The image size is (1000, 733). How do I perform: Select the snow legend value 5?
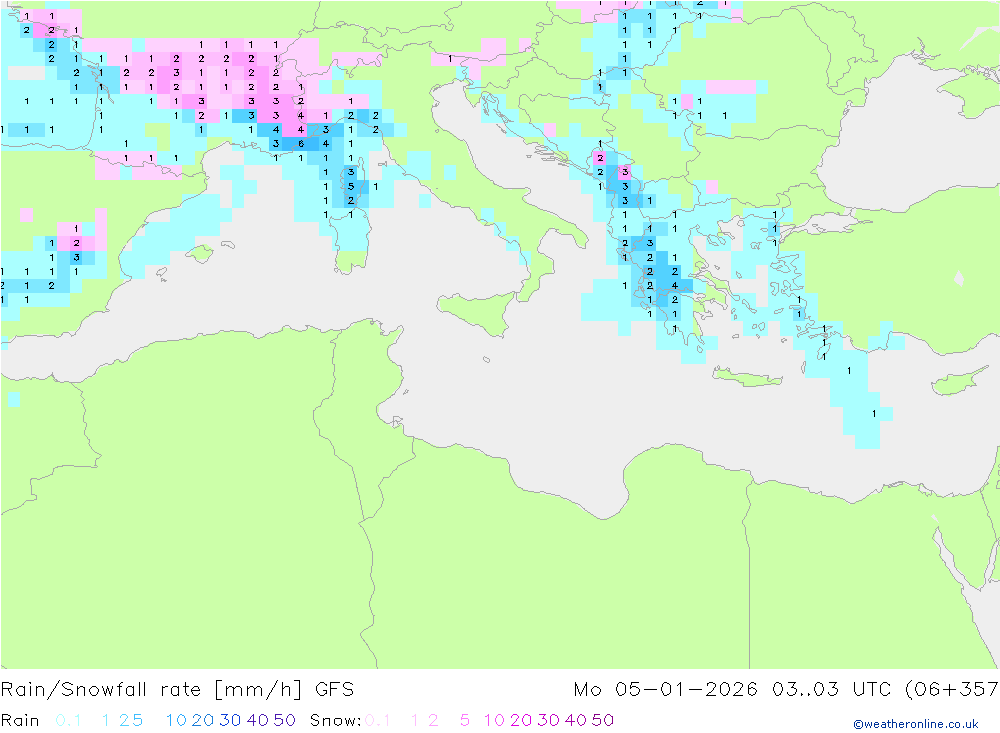[x=465, y=720]
